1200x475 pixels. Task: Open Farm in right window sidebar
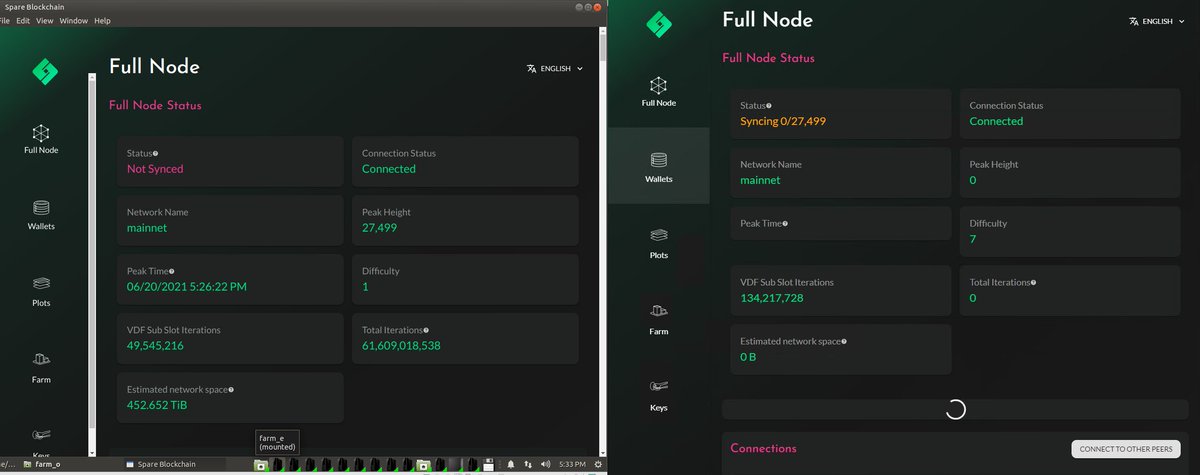(658, 320)
